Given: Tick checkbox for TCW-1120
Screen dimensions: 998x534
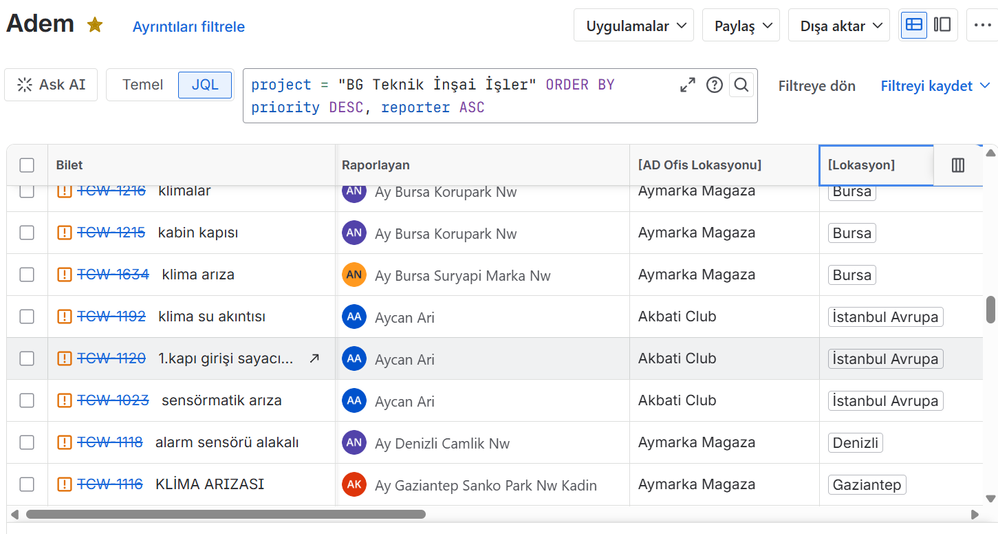Looking at the screenshot, I should pos(27,358).
